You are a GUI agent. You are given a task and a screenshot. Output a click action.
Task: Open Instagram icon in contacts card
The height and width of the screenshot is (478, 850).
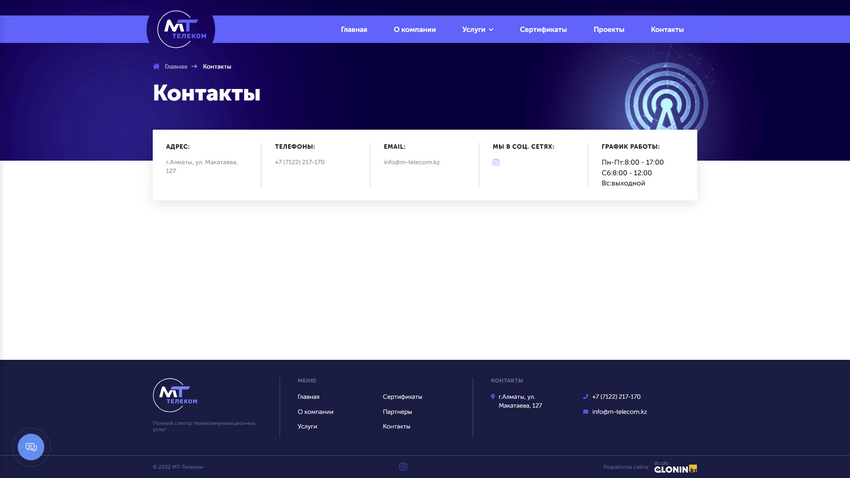496,162
